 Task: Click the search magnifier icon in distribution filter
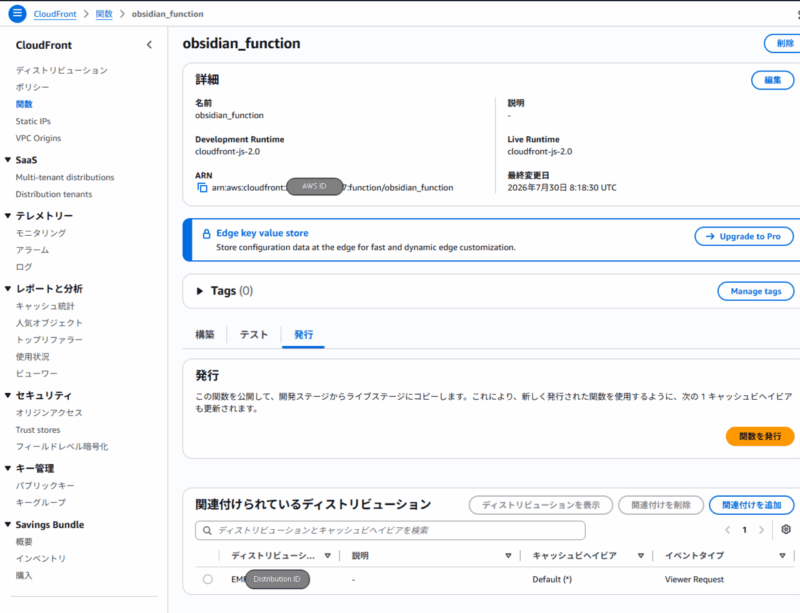pos(207,530)
